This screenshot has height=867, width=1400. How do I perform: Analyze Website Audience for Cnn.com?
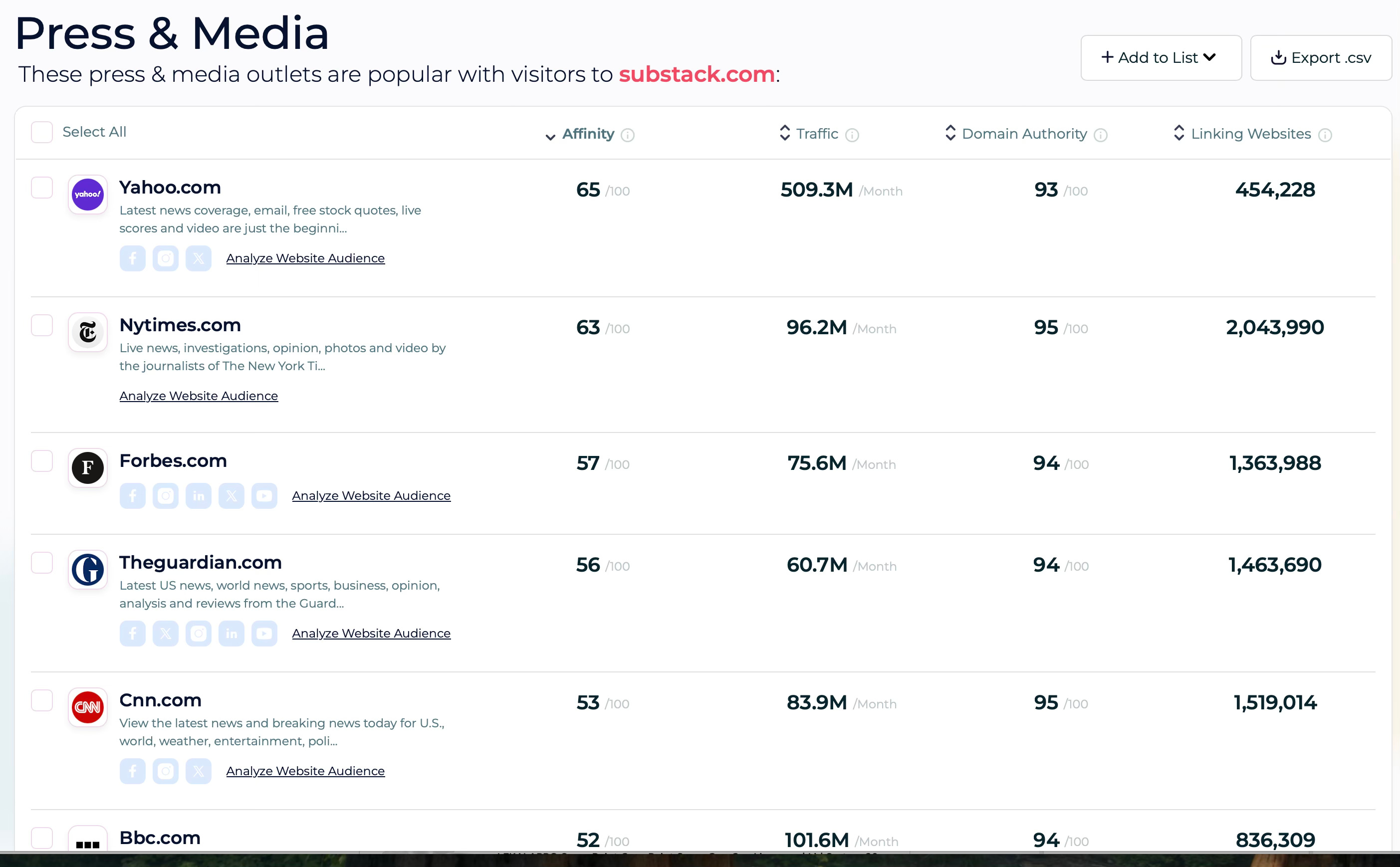306,771
